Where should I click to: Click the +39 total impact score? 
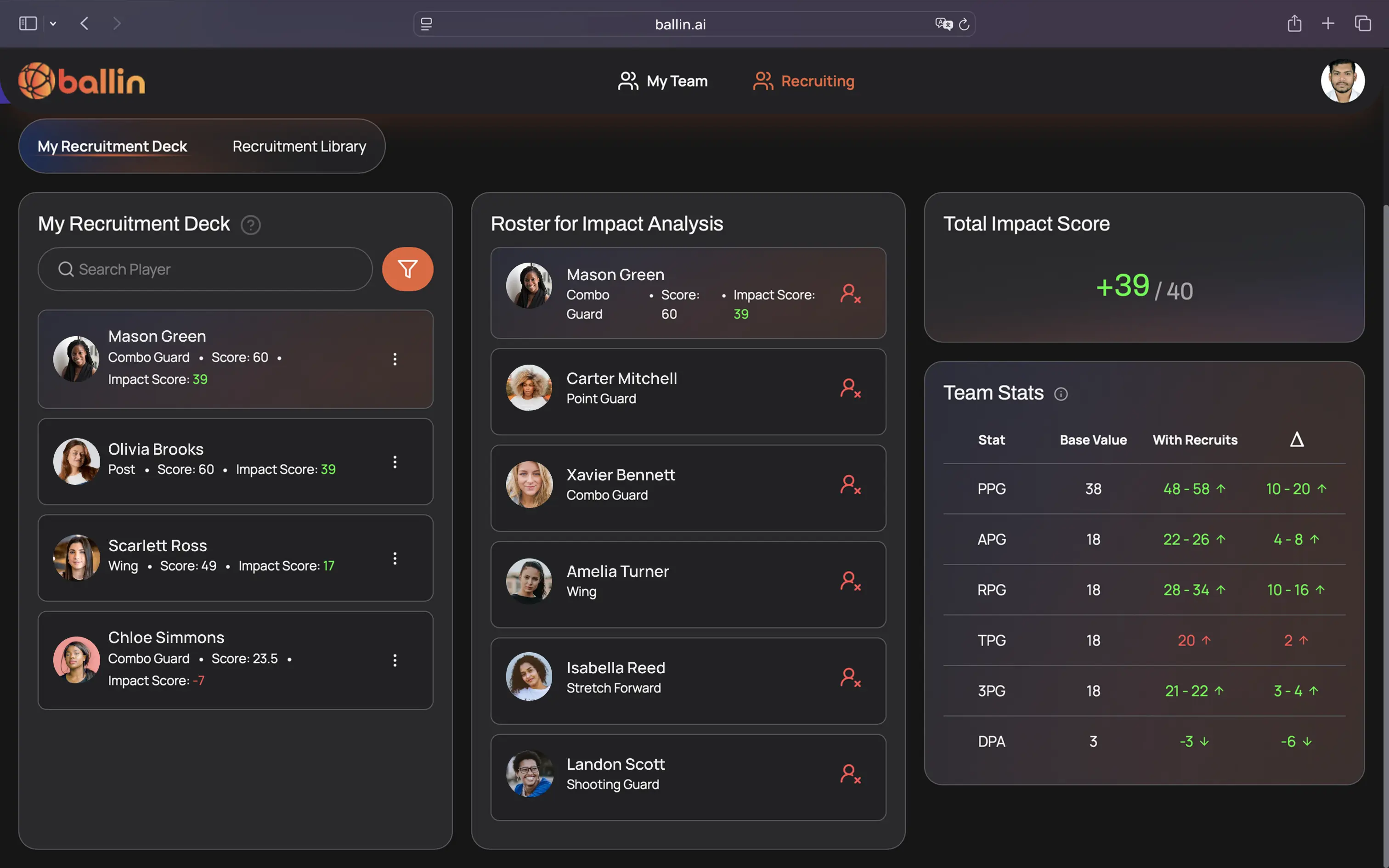tap(1122, 286)
